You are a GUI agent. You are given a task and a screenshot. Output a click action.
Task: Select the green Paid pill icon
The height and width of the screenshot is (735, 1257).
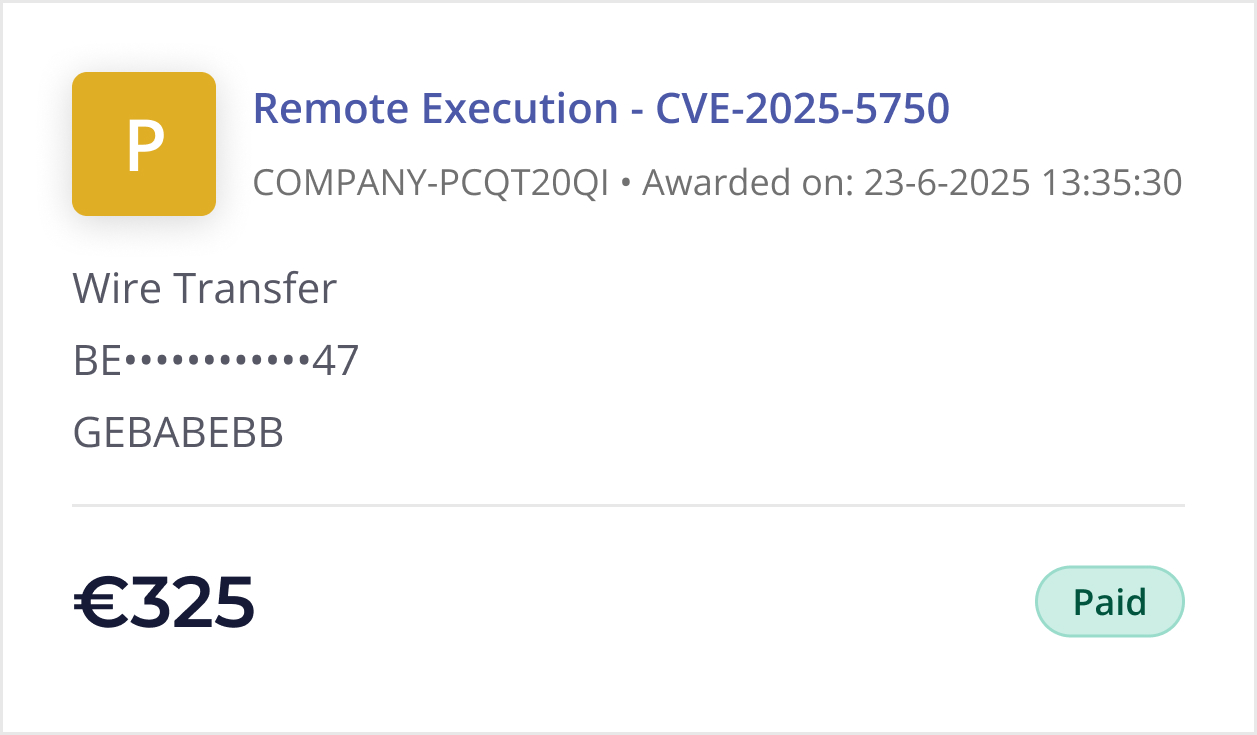tap(1109, 601)
